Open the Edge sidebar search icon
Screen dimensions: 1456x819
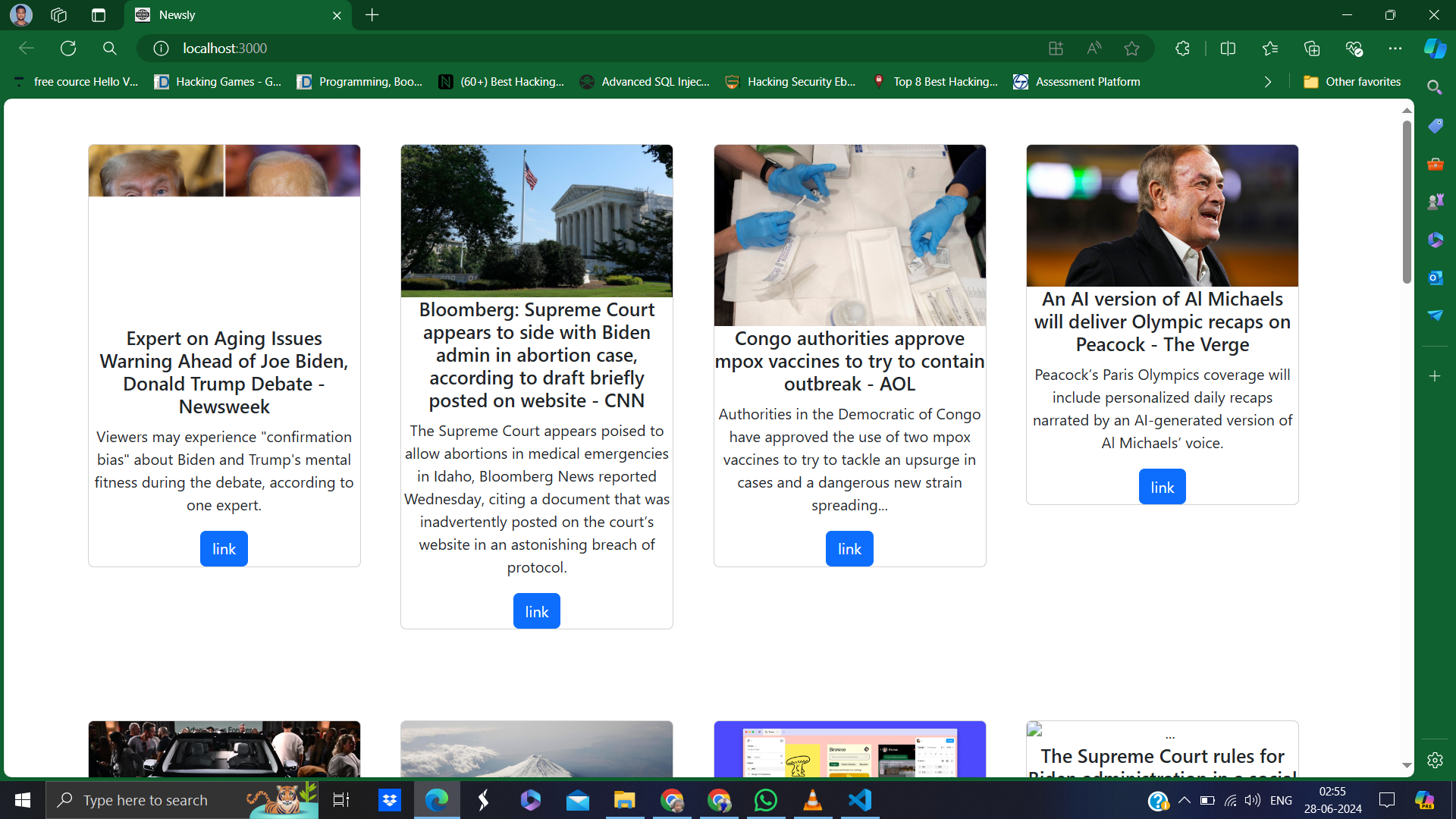pos(1435,88)
